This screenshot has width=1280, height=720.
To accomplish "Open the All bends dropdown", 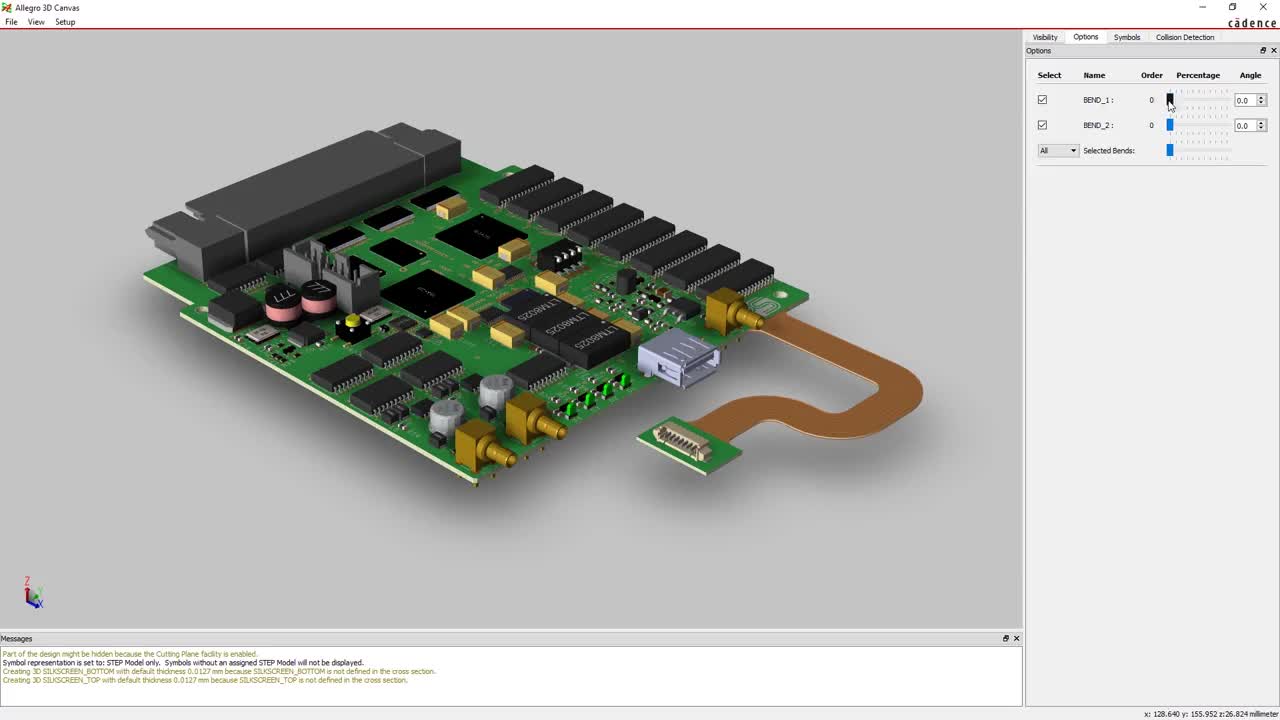I will point(1071,150).
